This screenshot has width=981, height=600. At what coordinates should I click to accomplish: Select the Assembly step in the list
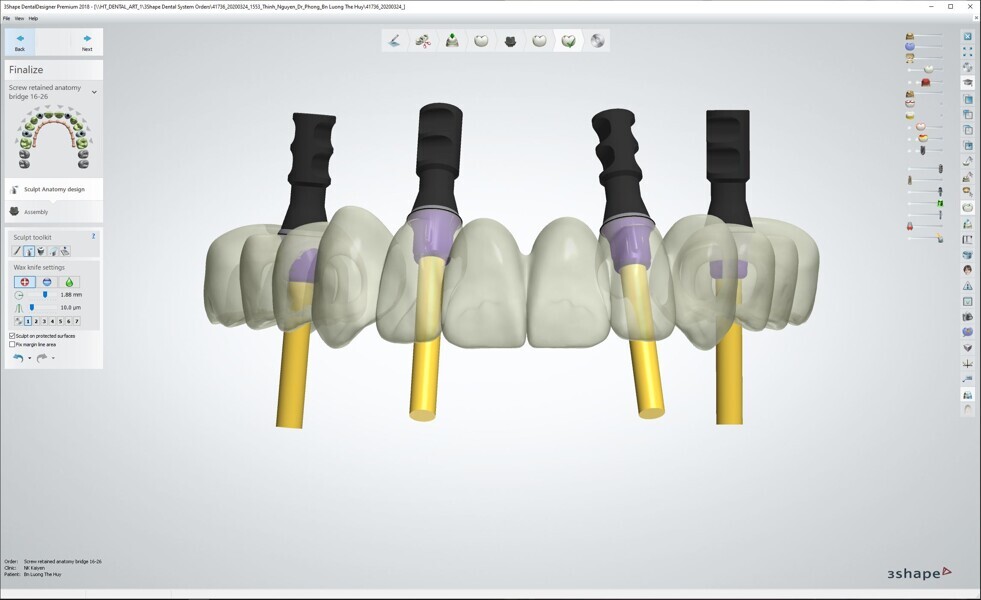click(36, 212)
